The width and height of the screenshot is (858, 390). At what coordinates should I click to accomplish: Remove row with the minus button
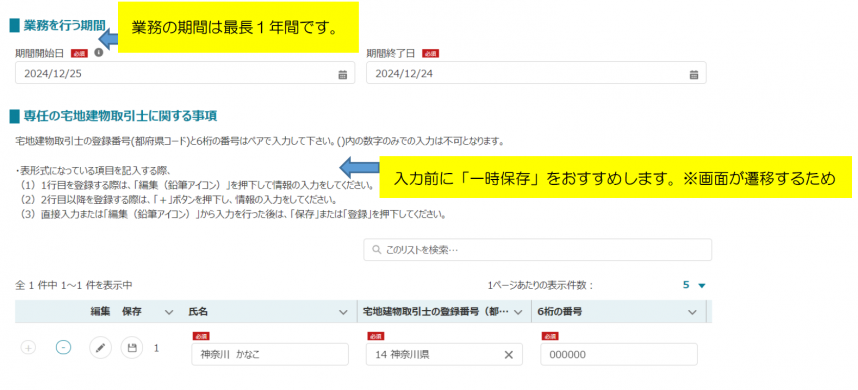tap(63, 347)
